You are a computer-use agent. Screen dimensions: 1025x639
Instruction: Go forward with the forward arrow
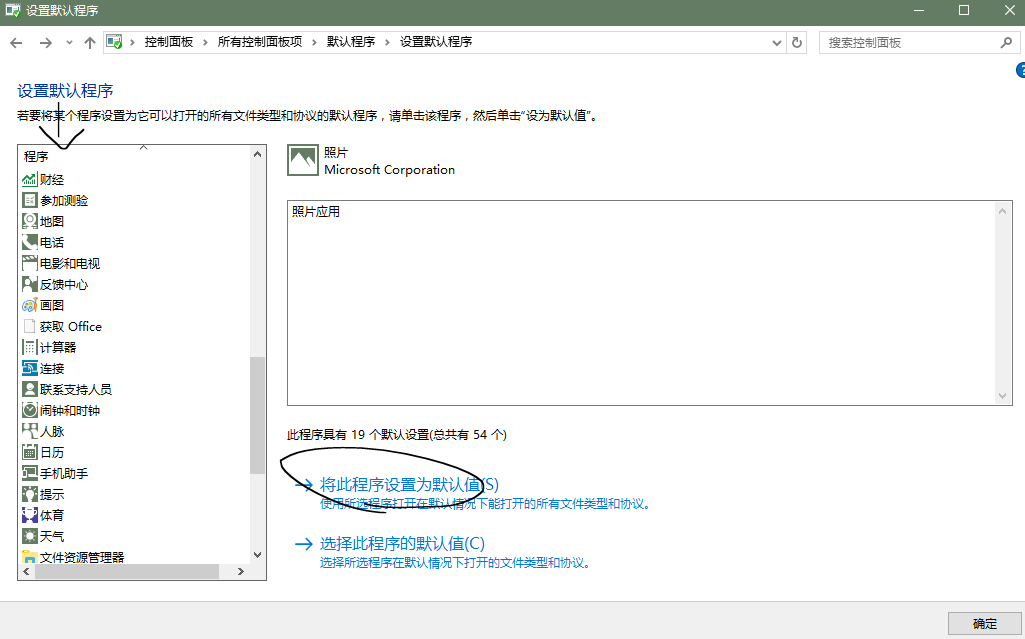coord(46,42)
